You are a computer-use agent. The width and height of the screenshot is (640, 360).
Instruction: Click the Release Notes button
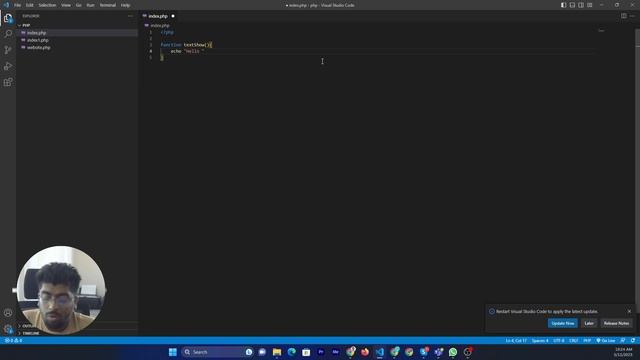pos(616,323)
